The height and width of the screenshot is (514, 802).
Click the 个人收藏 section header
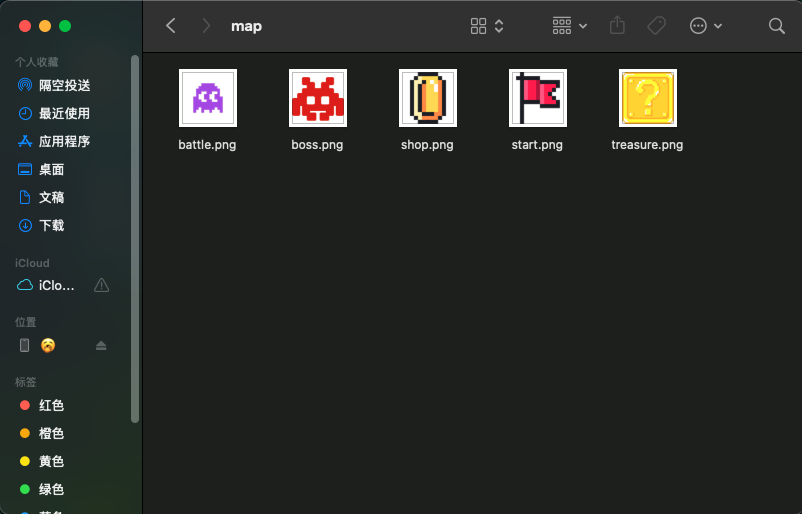point(36,62)
